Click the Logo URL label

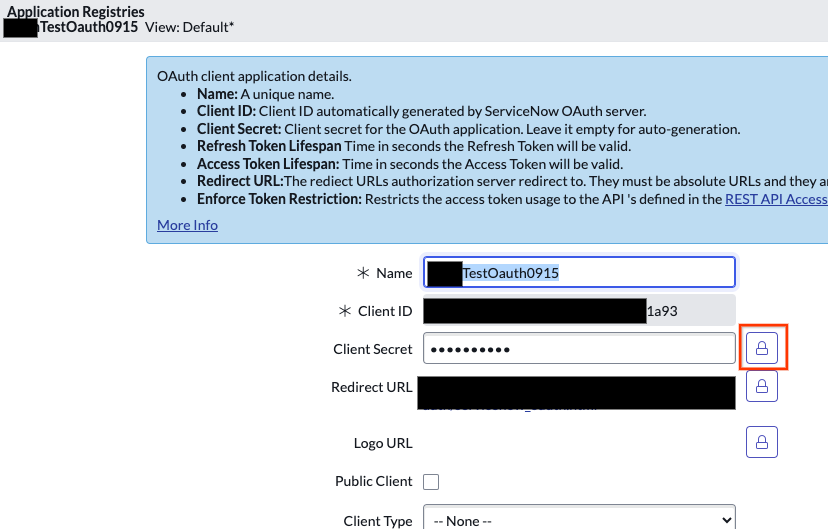pos(383,443)
